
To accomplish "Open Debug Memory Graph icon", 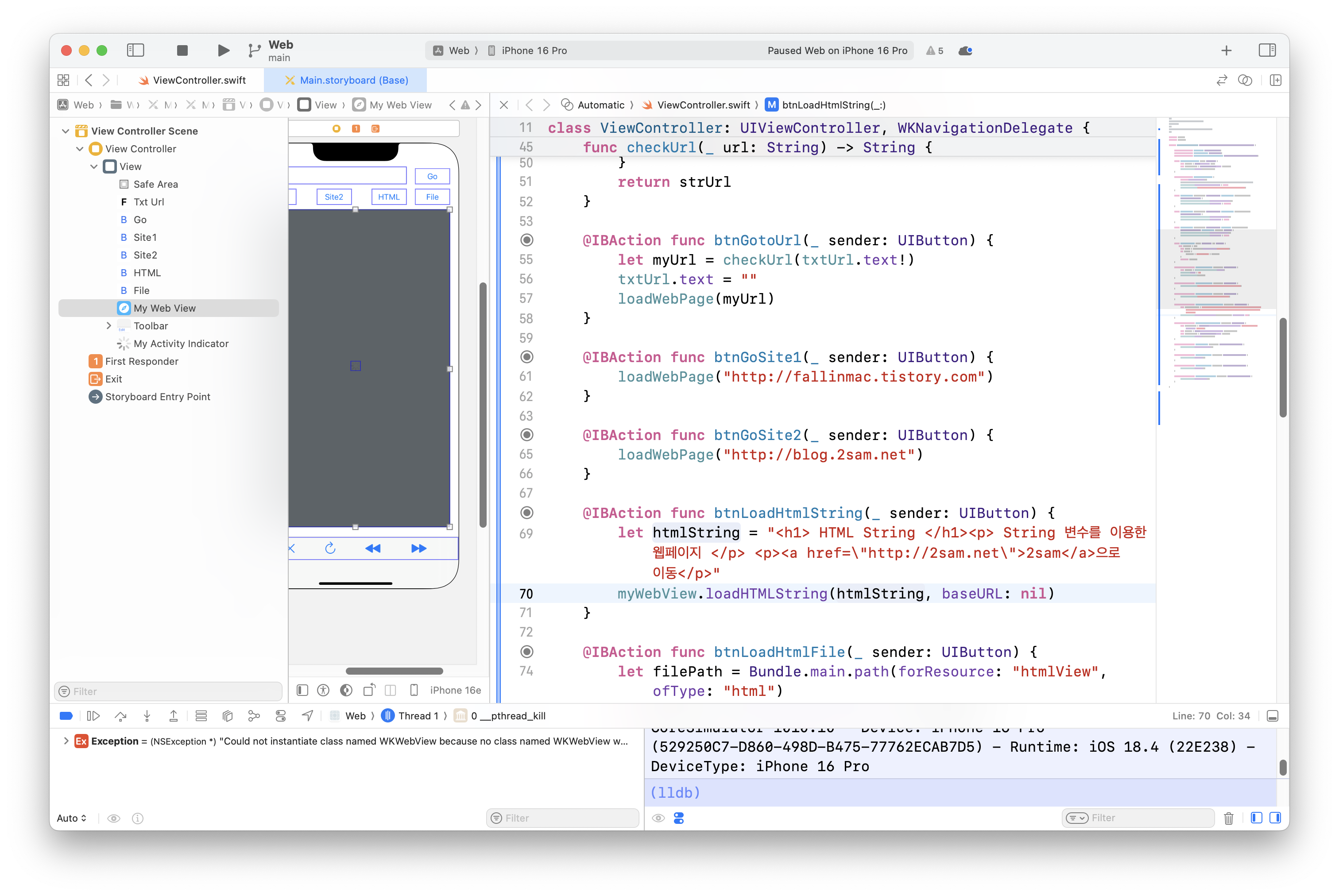I will pyautogui.click(x=254, y=715).
